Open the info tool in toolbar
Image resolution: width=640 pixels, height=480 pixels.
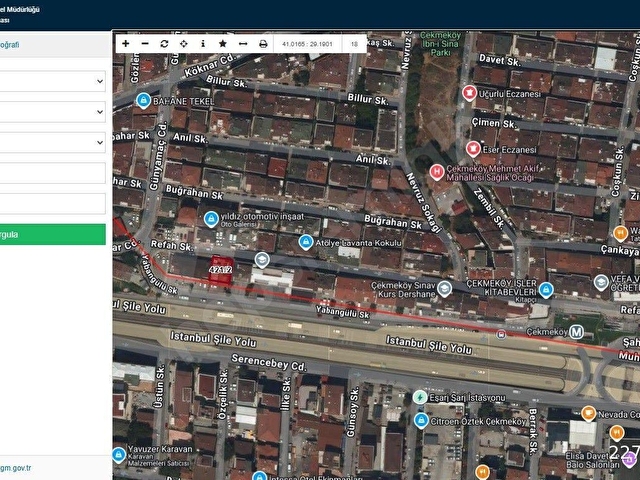point(203,44)
